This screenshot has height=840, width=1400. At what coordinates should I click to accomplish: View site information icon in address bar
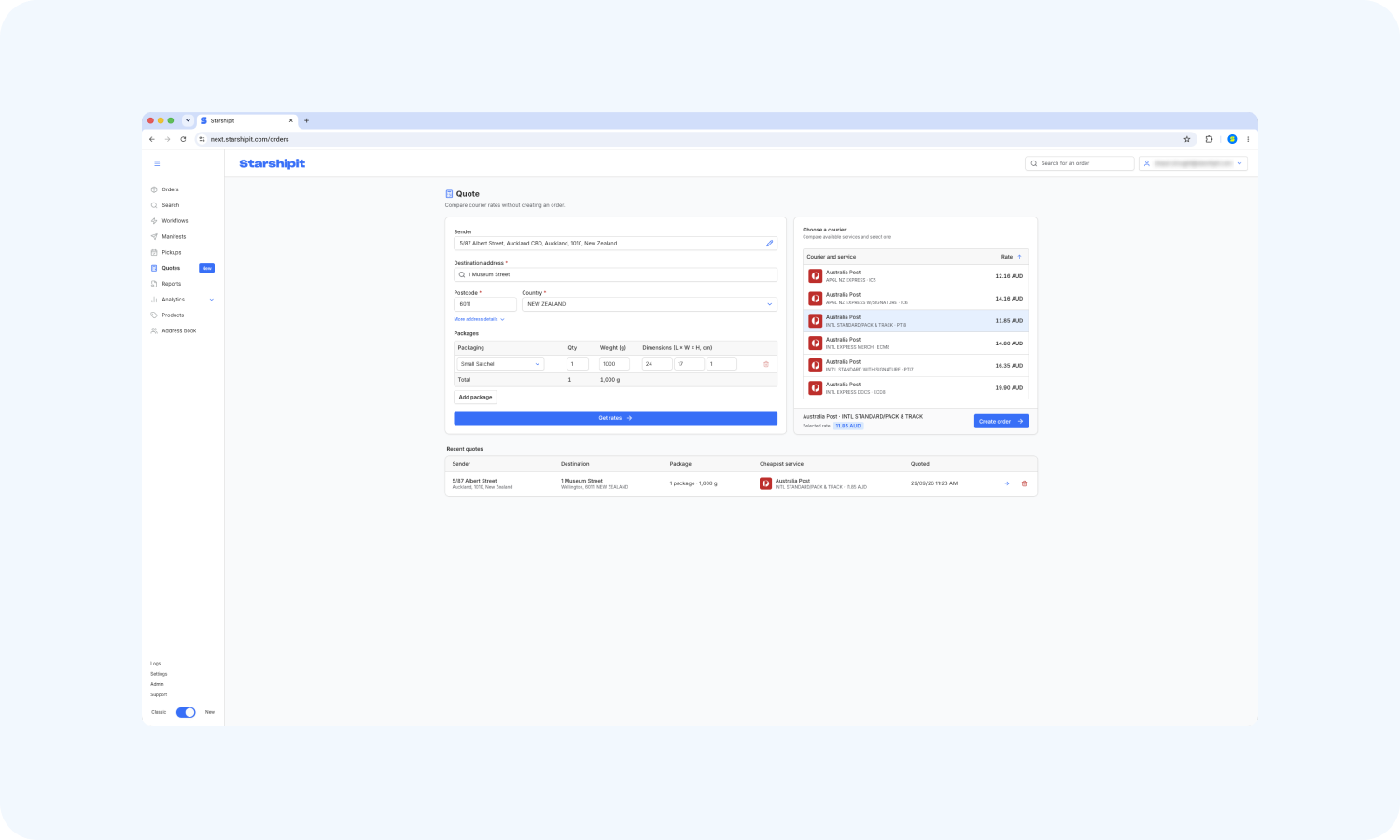(x=202, y=139)
